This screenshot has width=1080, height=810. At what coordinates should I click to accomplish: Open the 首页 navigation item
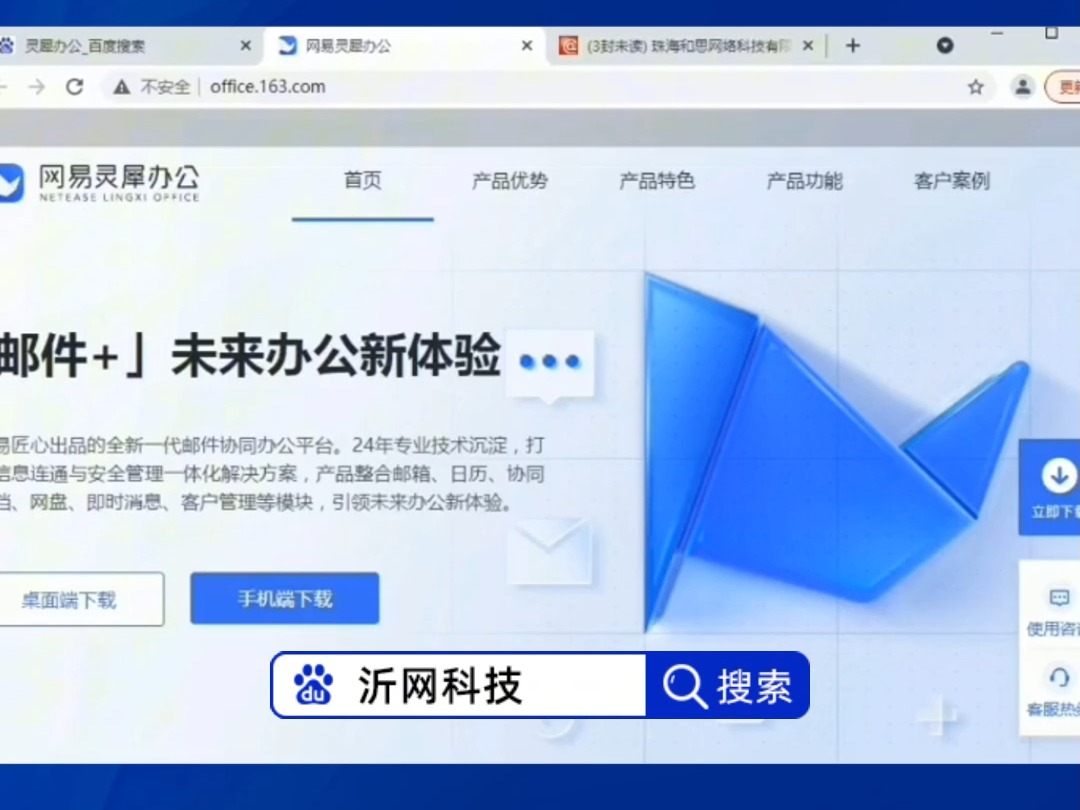[362, 180]
